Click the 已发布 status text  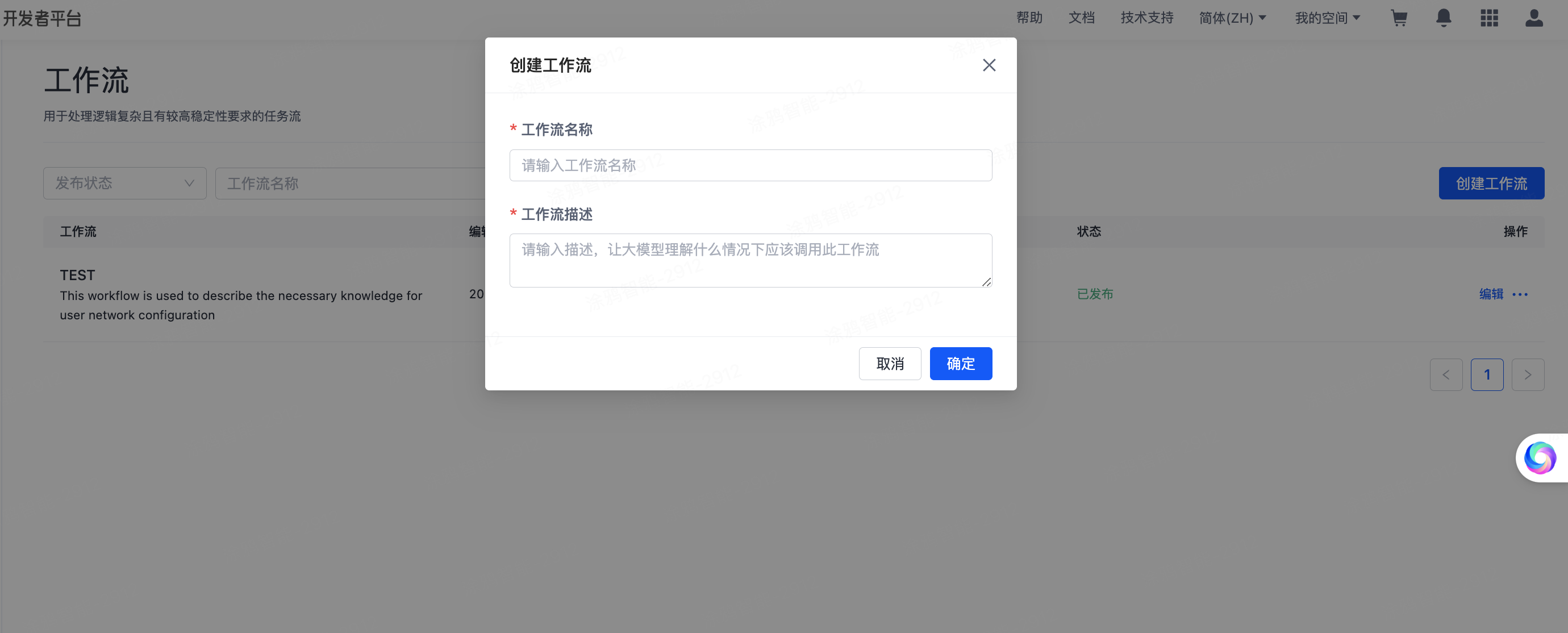click(1095, 294)
